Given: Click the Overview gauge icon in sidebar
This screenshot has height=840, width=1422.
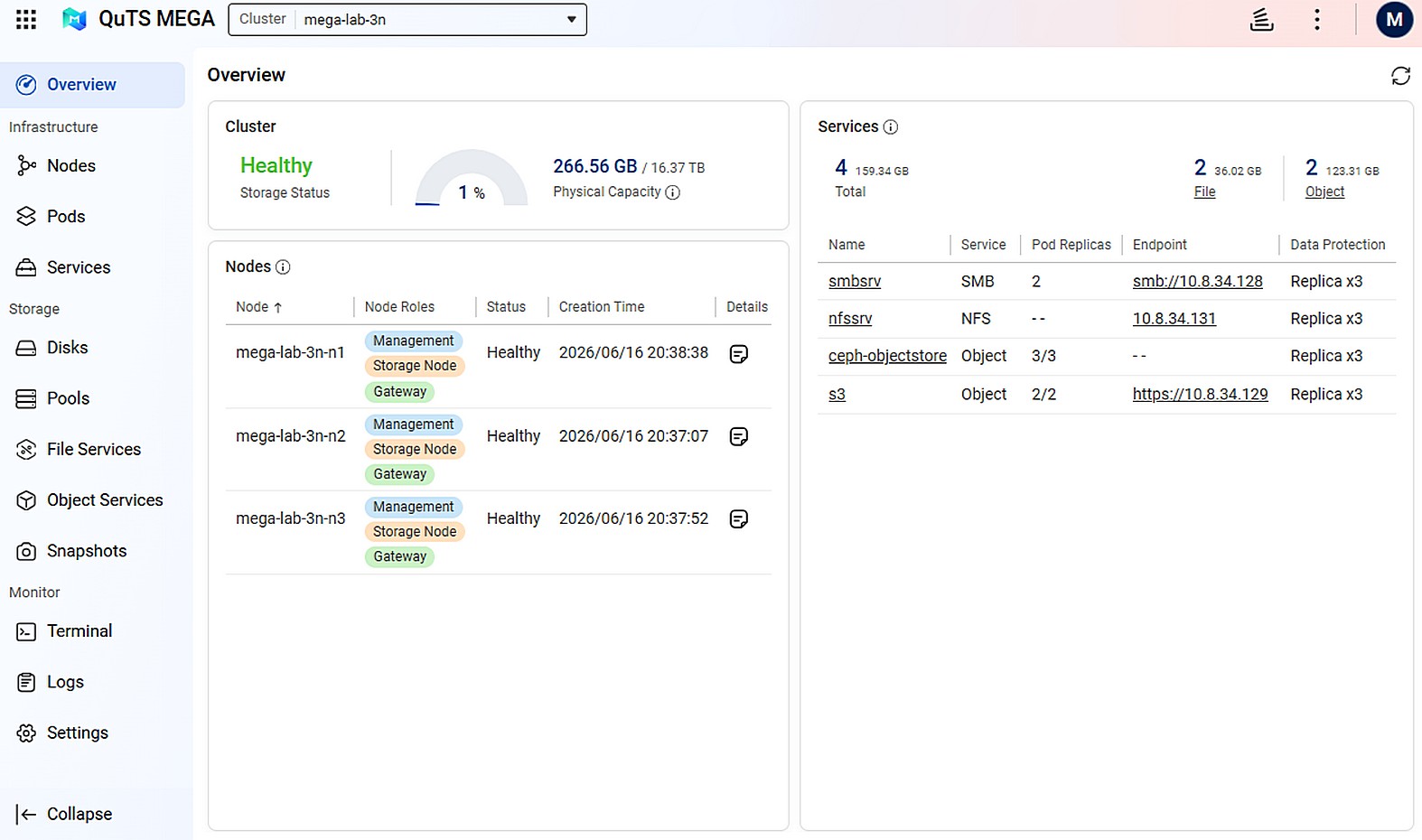Looking at the screenshot, I should (x=26, y=85).
